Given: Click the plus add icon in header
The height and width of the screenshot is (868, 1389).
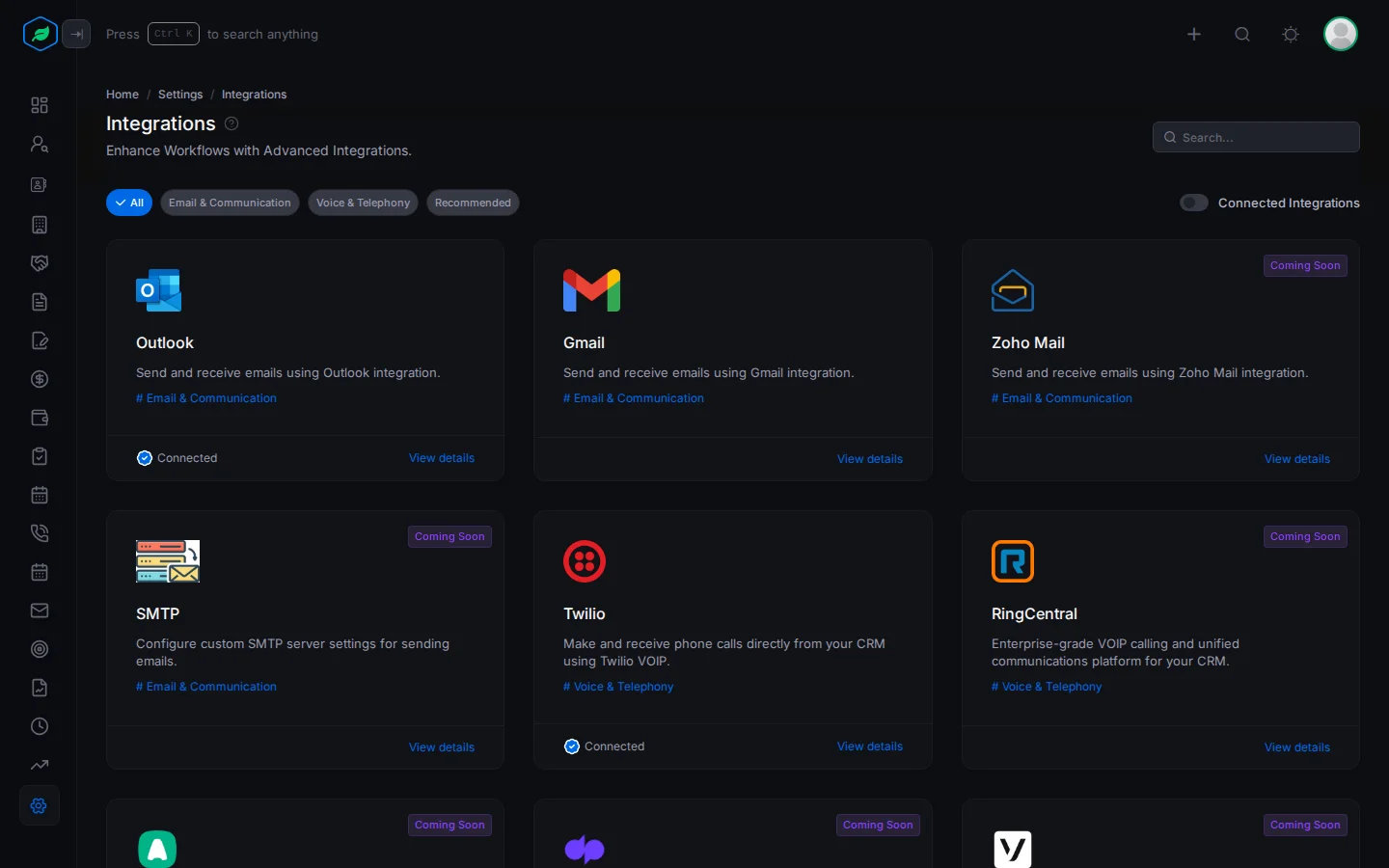Looking at the screenshot, I should pyautogui.click(x=1194, y=34).
